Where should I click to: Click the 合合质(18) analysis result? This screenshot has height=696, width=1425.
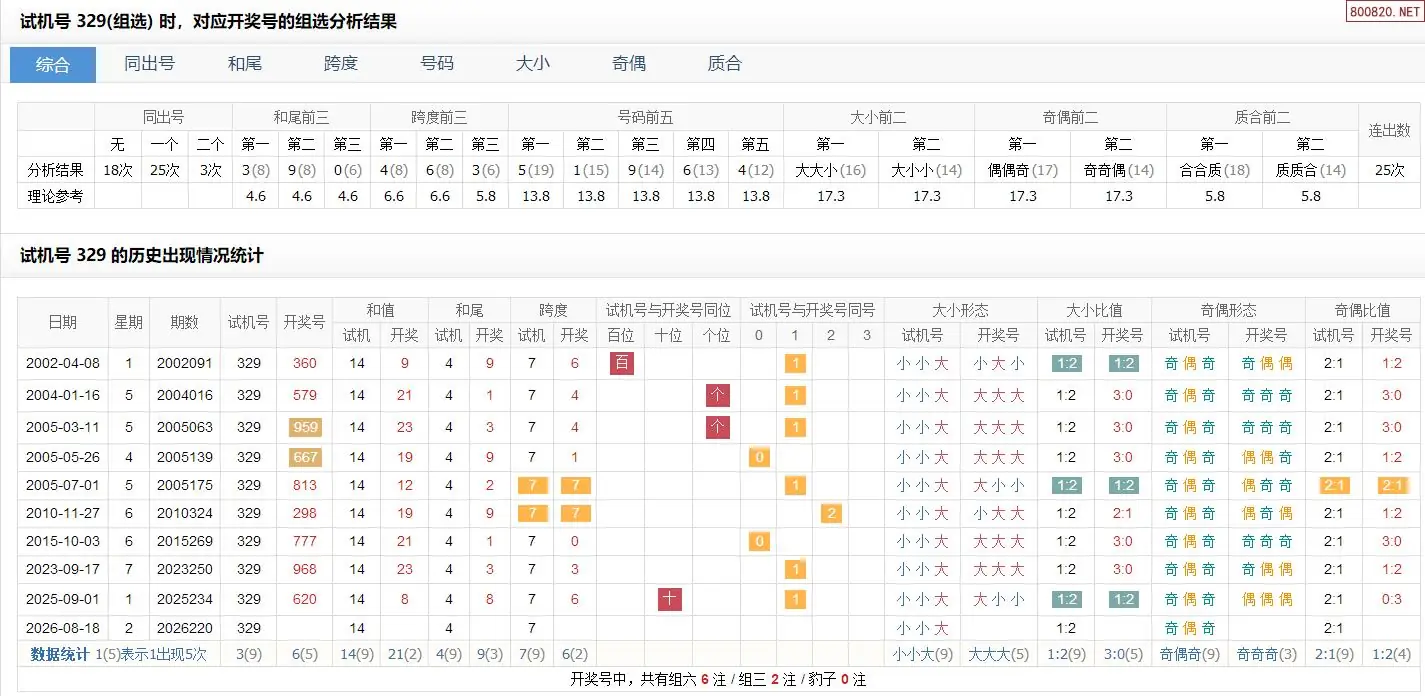click(x=1214, y=170)
